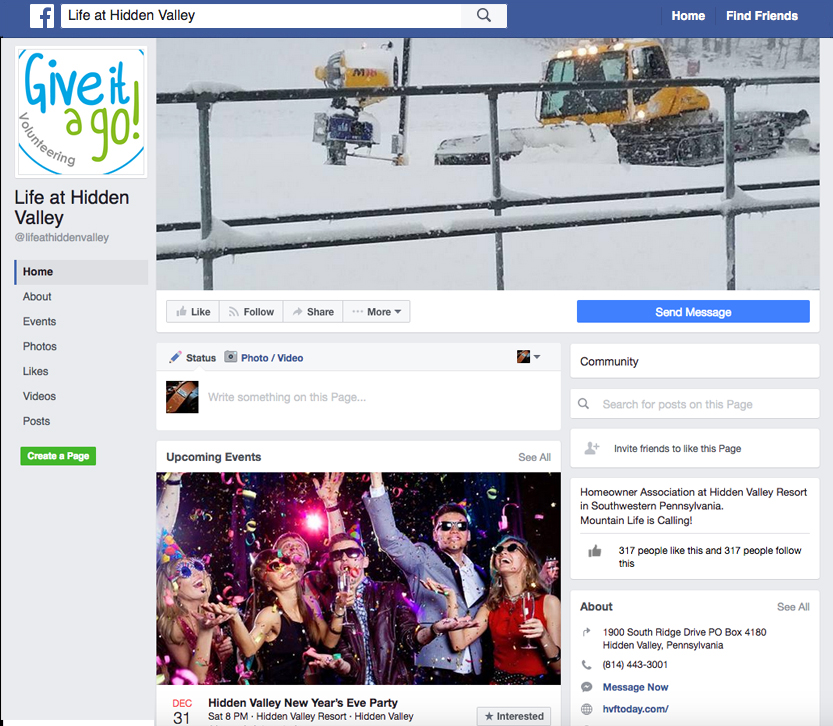Image resolution: width=833 pixels, height=726 pixels.
Task: Visit the hvftoday.com/ website link
Action: tap(635, 709)
